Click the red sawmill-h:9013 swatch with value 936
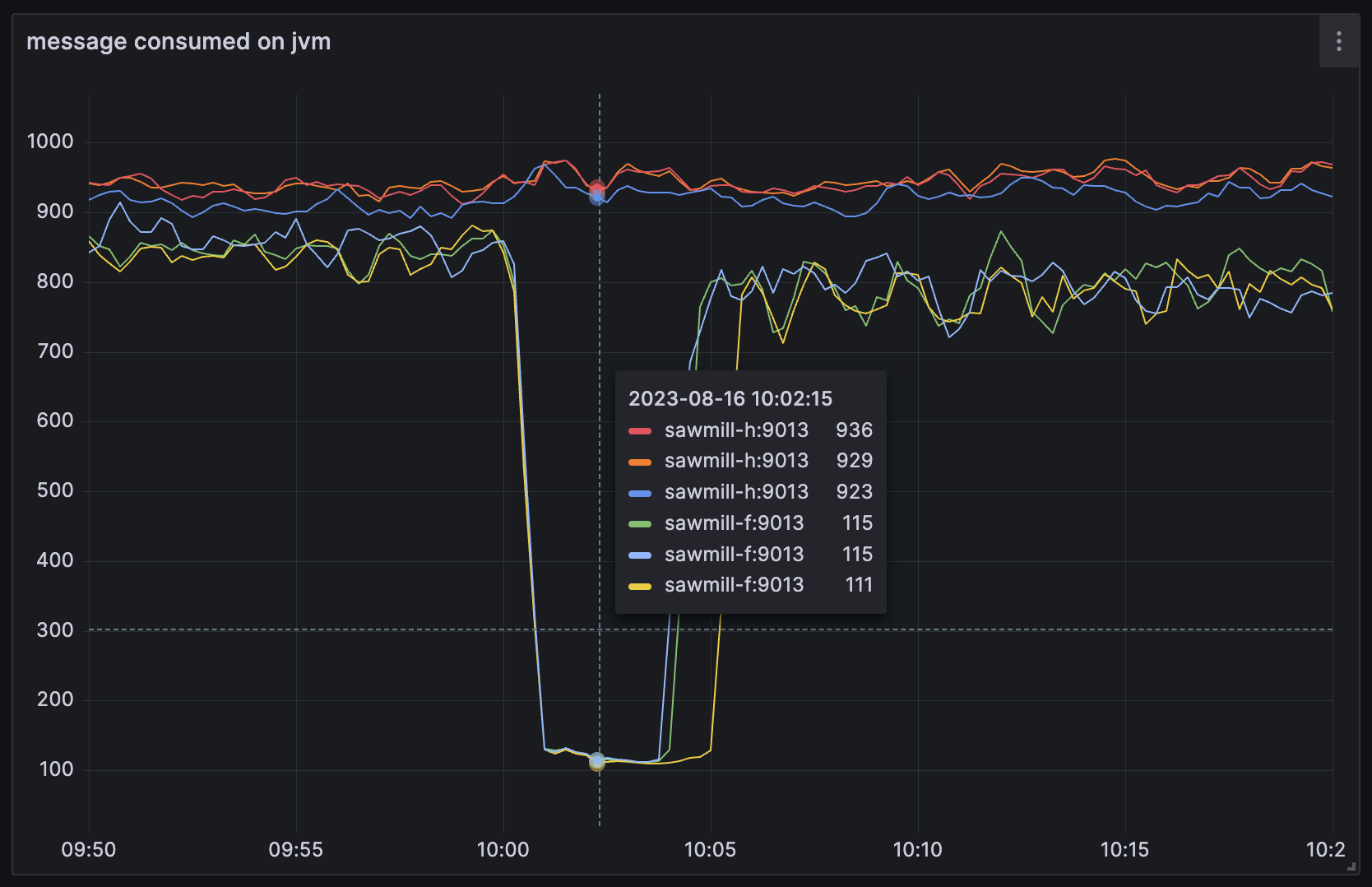This screenshot has height=887, width=1372. point(640,430)
